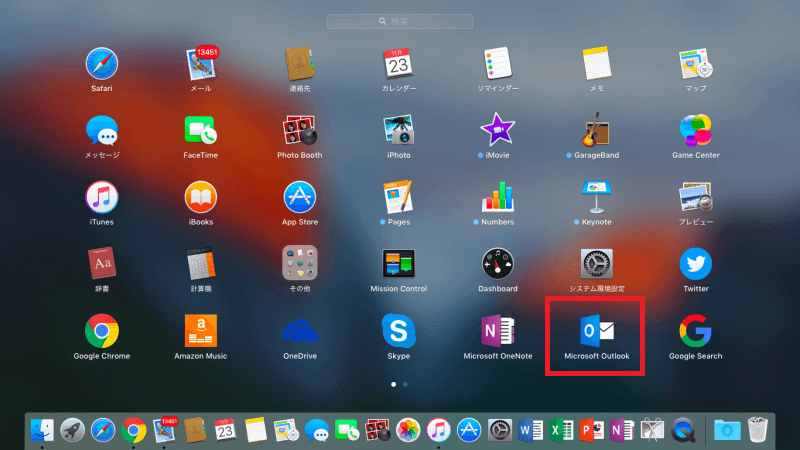Open App Store from the Dock
This screenshot has width=800, height=450.
click(469, 430)
